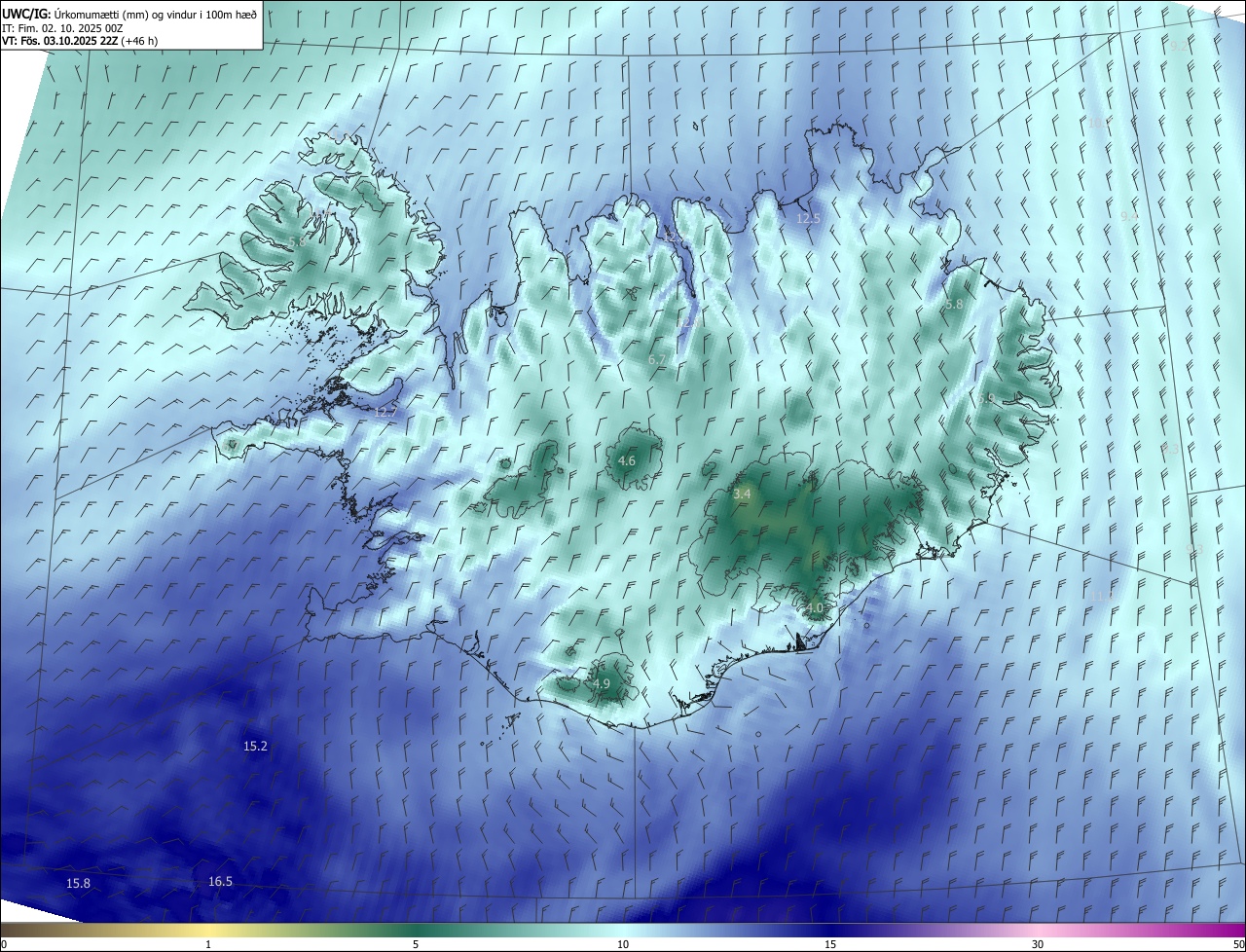Screen dimensions: 1246x952
Task: Click the 3.4 value on the large glacier
Action: (x=742, y=494)
